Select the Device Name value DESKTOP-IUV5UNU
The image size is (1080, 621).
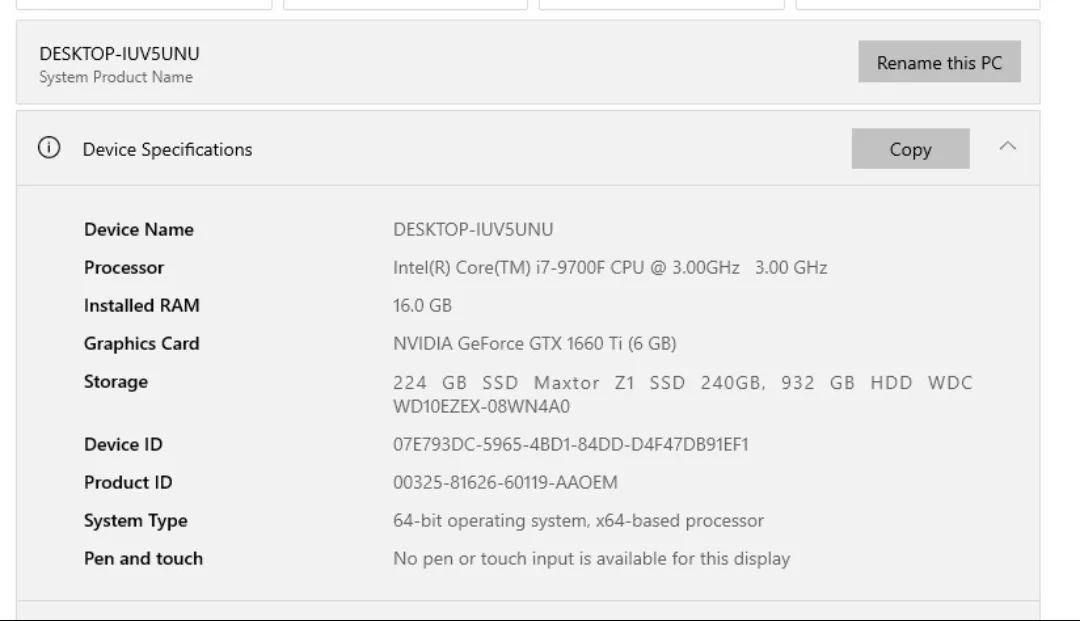pos(476,229)
